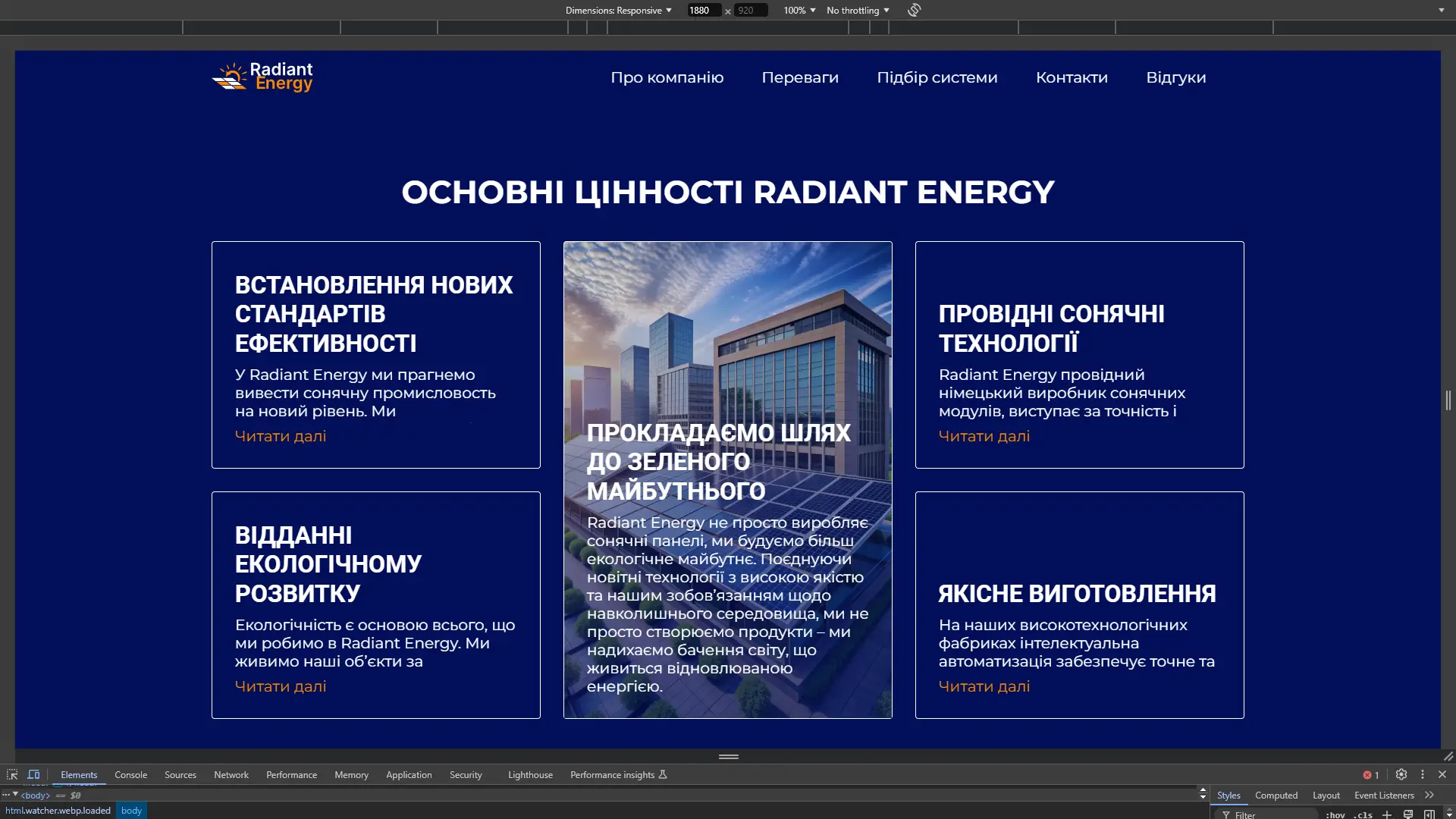
Task: Toggle the :hov element state button
Action: (1335, 814)
